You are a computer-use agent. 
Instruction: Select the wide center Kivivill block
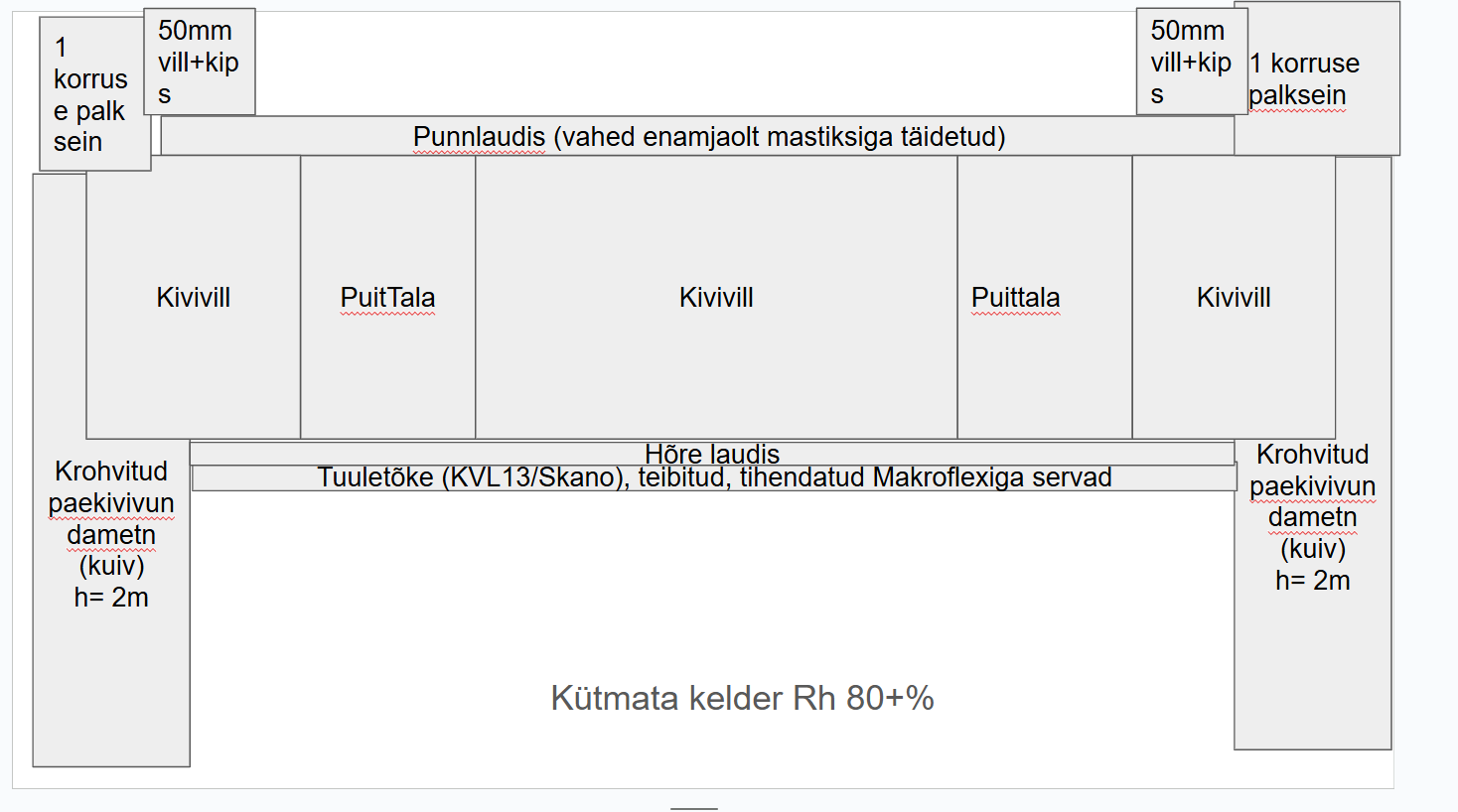(x=715, y=297)
